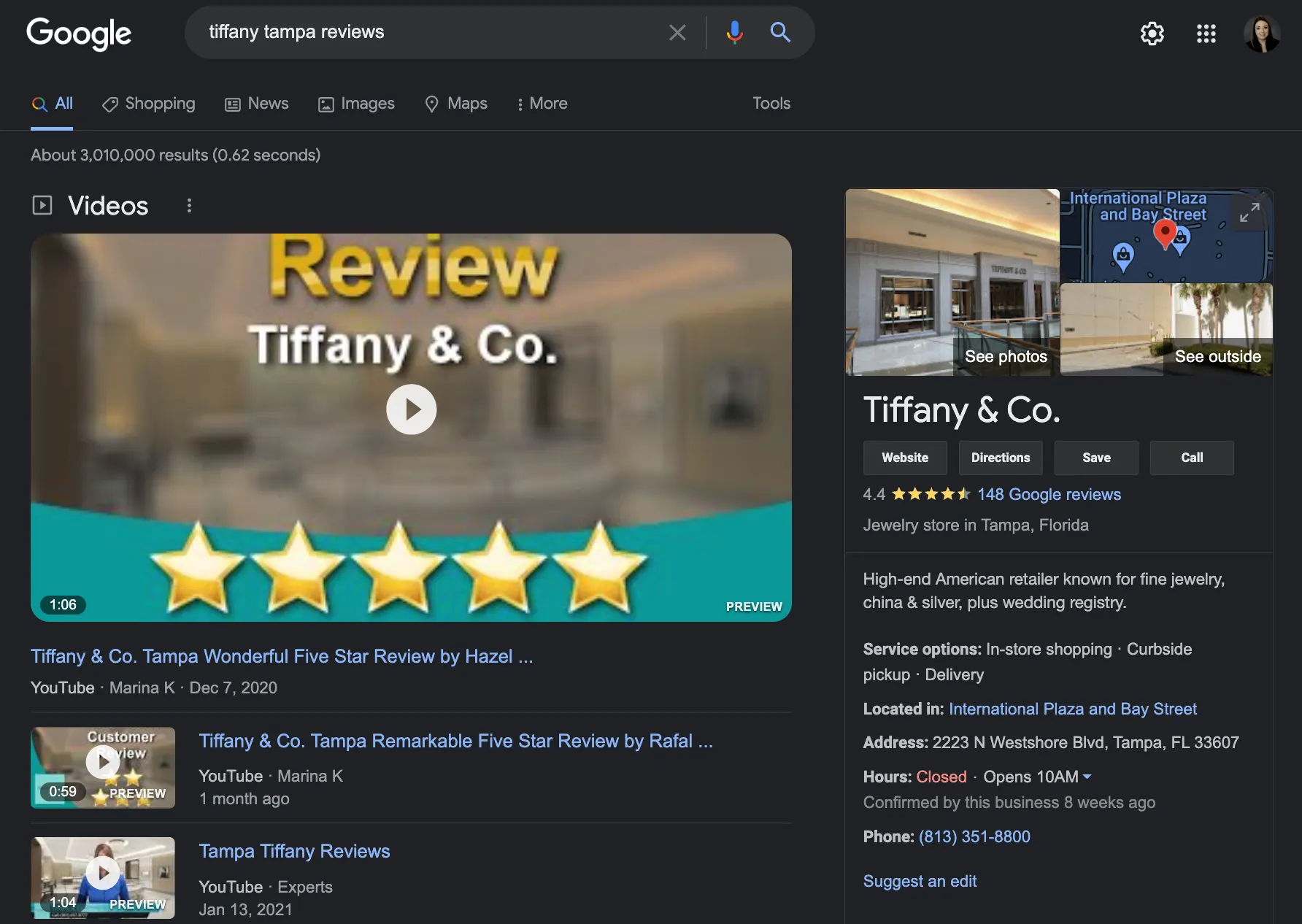The height and width of the screenshot is (924, 1302).
Task: Play the Tampa Tiffany Reviews thumbnail
Action: [103, 873]
